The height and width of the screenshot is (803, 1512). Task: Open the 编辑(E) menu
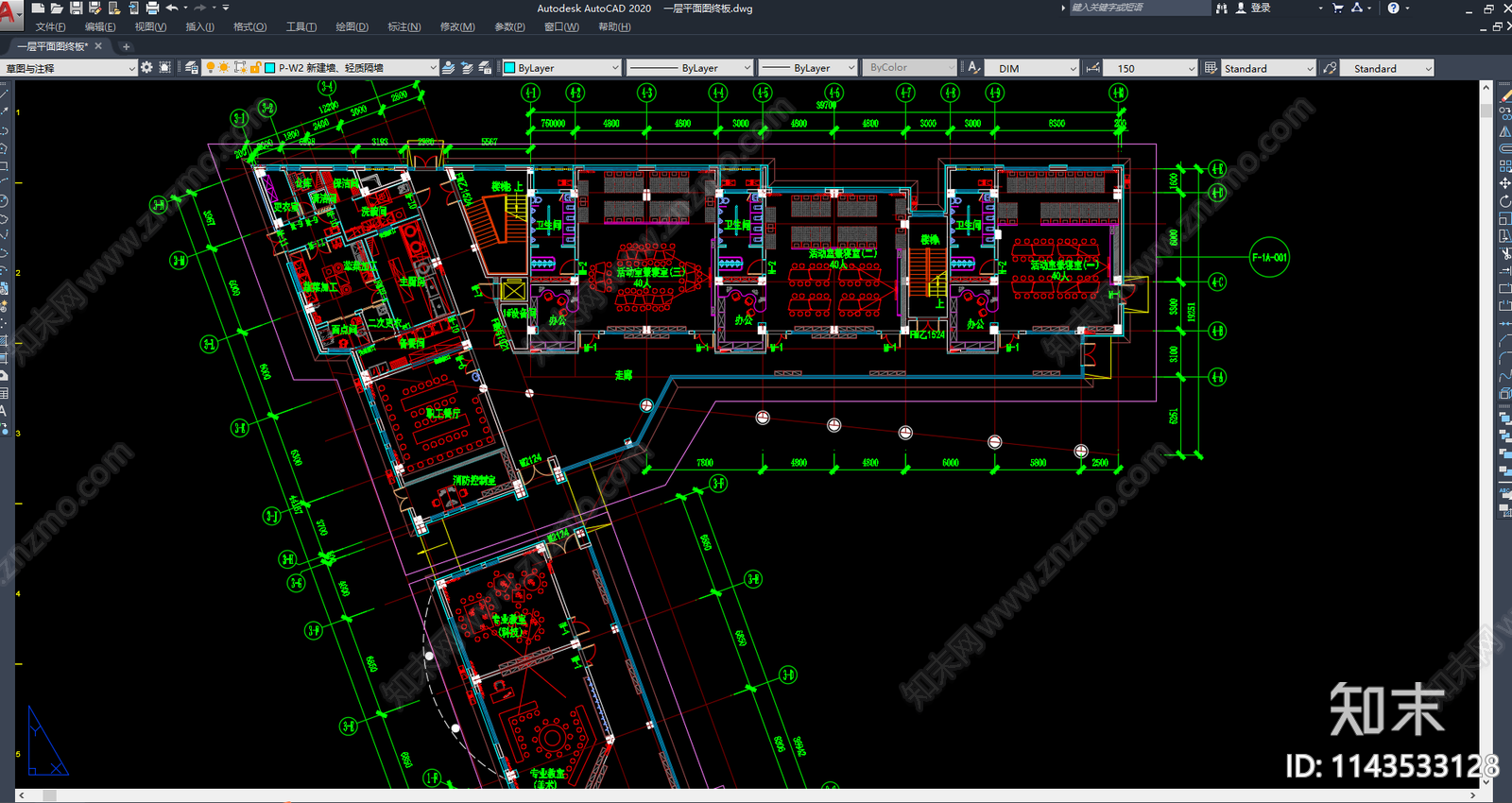pyautogui.click(x=100, y=26)
